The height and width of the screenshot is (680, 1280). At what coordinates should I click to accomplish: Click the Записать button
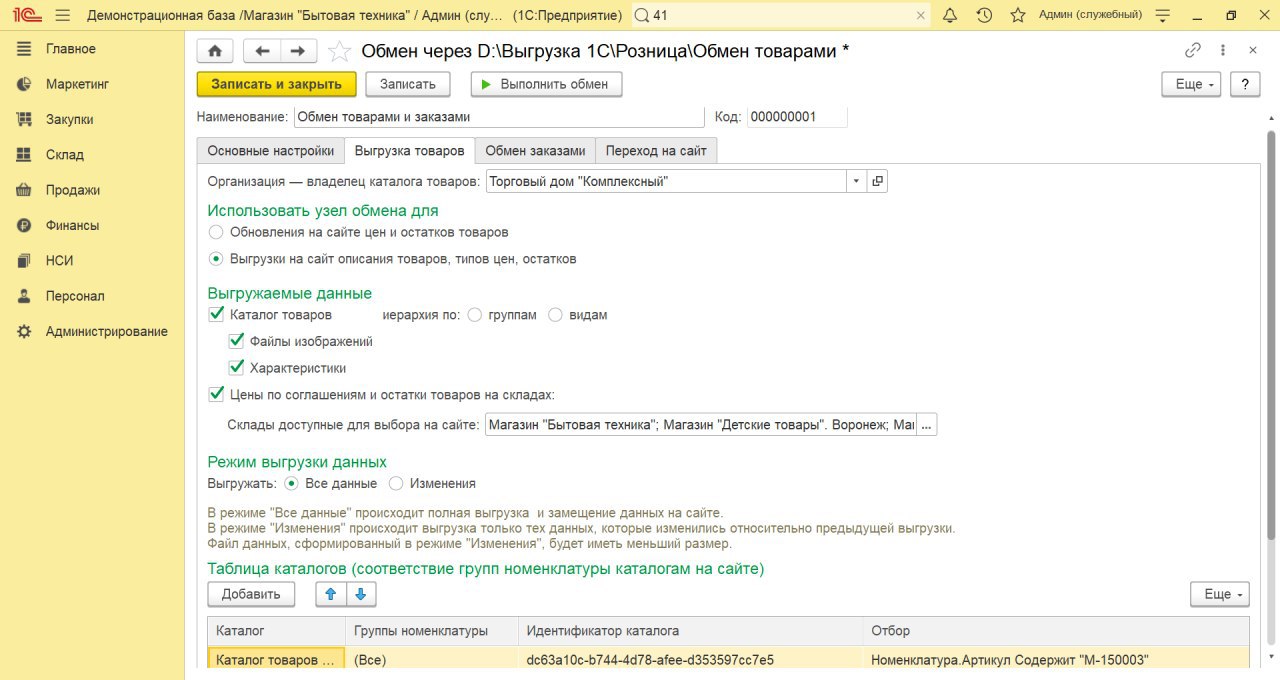point(408,84)
